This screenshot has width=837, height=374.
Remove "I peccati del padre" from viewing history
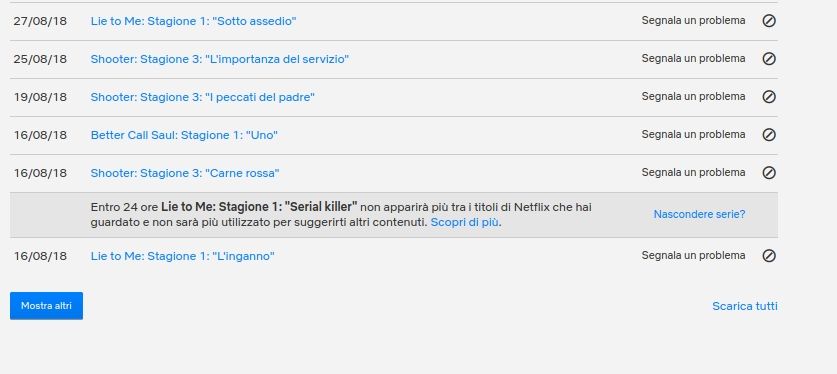(769, 97)
